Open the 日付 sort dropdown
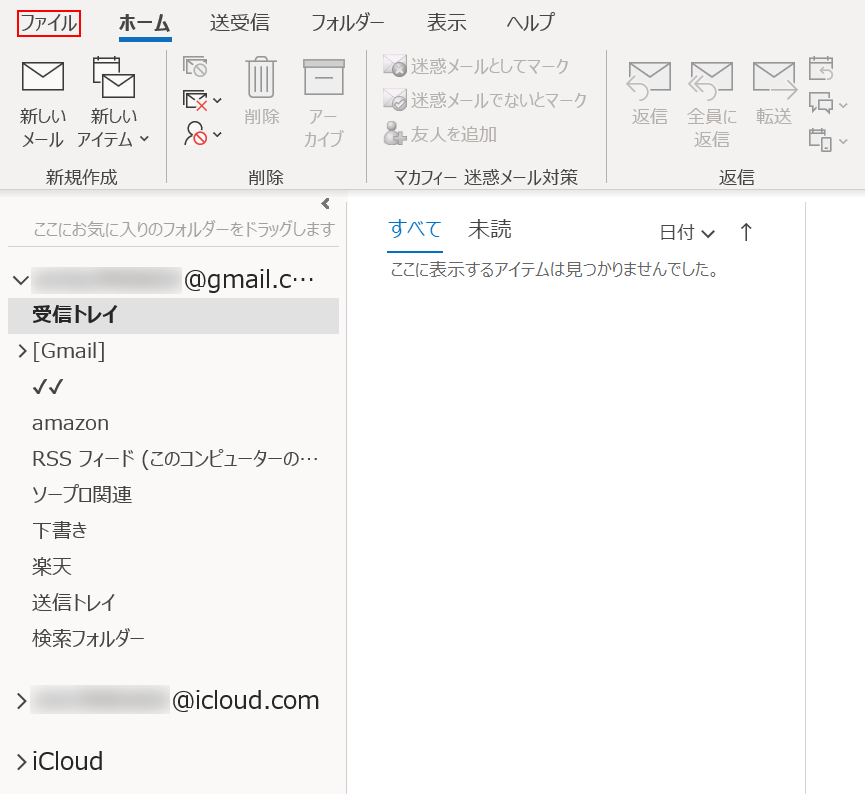 [x=687, y=232]
